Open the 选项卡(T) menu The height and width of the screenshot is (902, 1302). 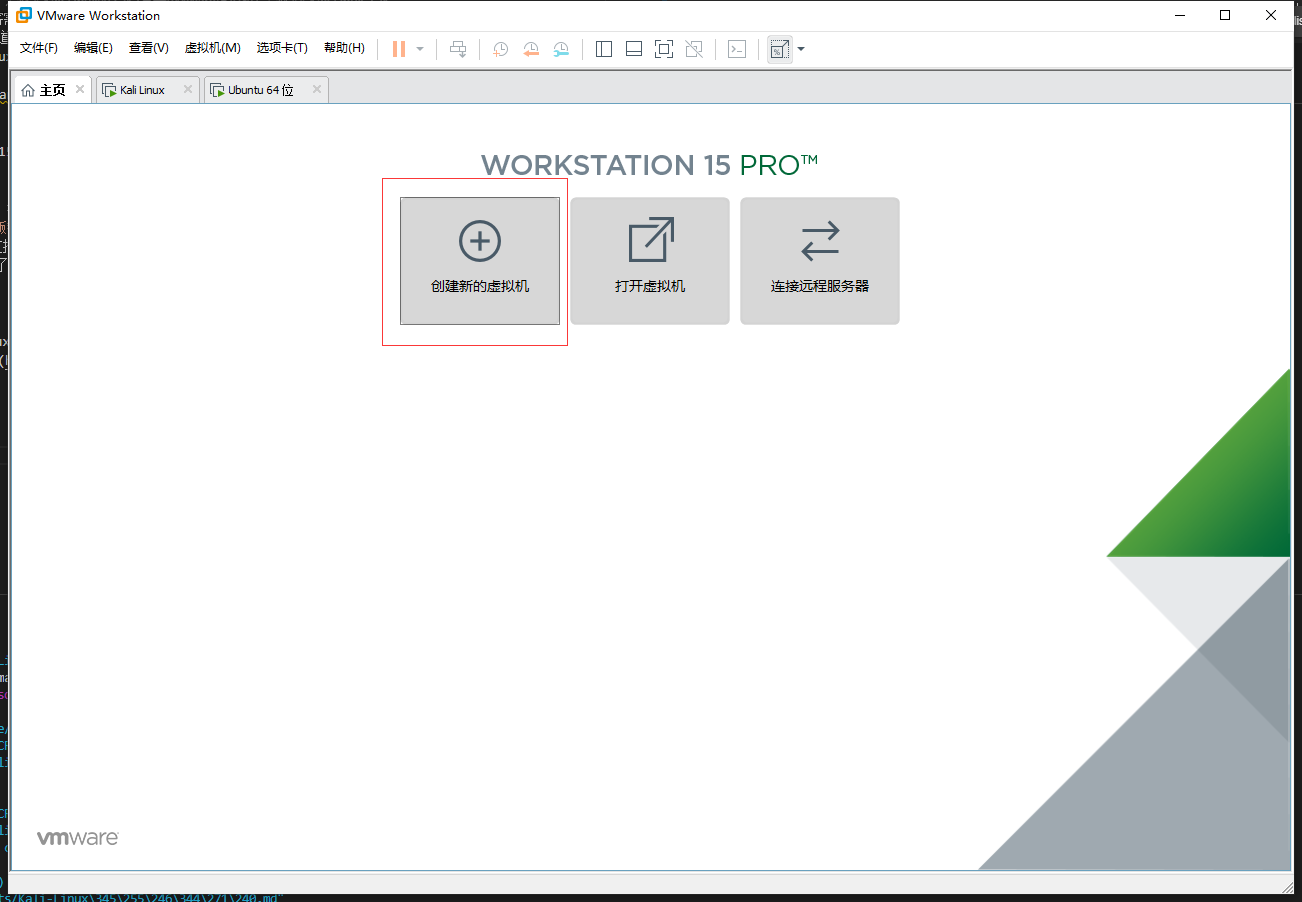[x=282, y=48]
